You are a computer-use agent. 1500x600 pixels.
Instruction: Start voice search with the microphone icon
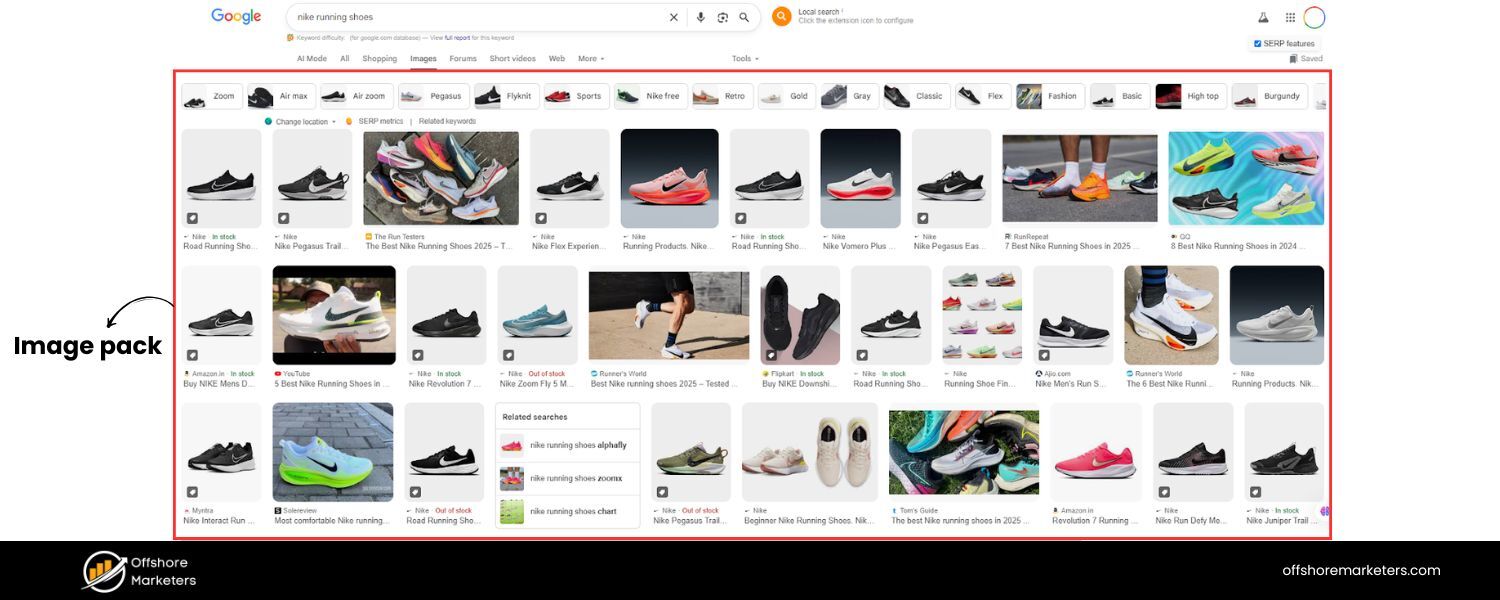coord(700,17)
